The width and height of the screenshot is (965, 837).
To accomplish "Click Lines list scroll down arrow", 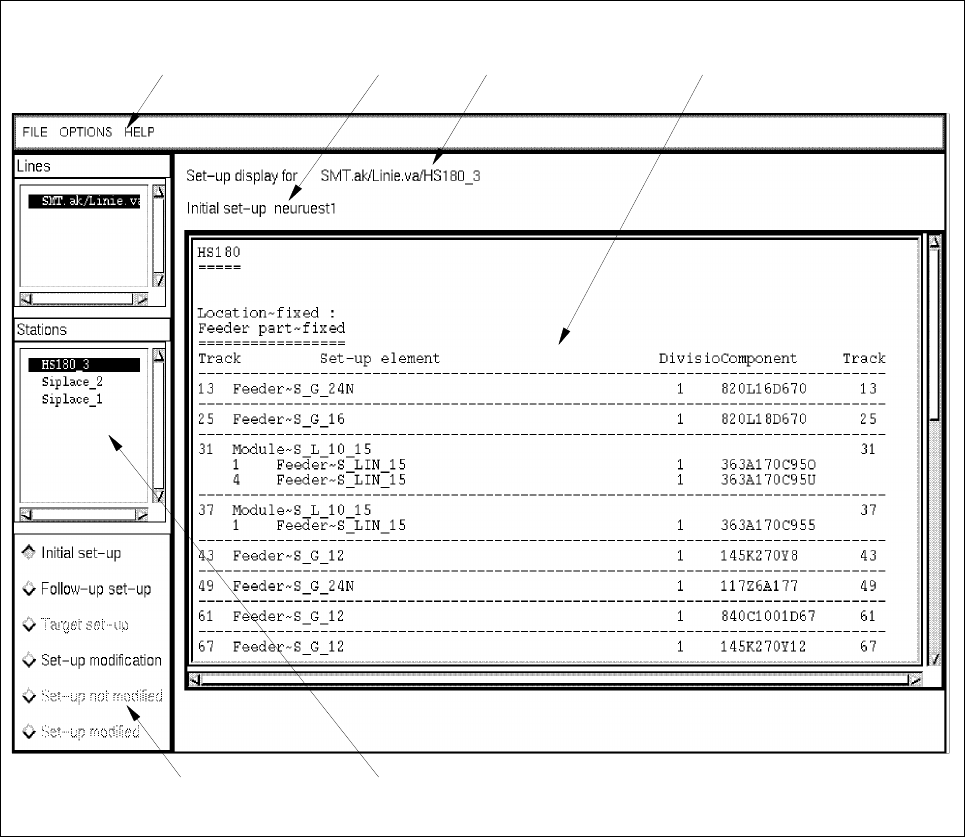I will point(159,280).
